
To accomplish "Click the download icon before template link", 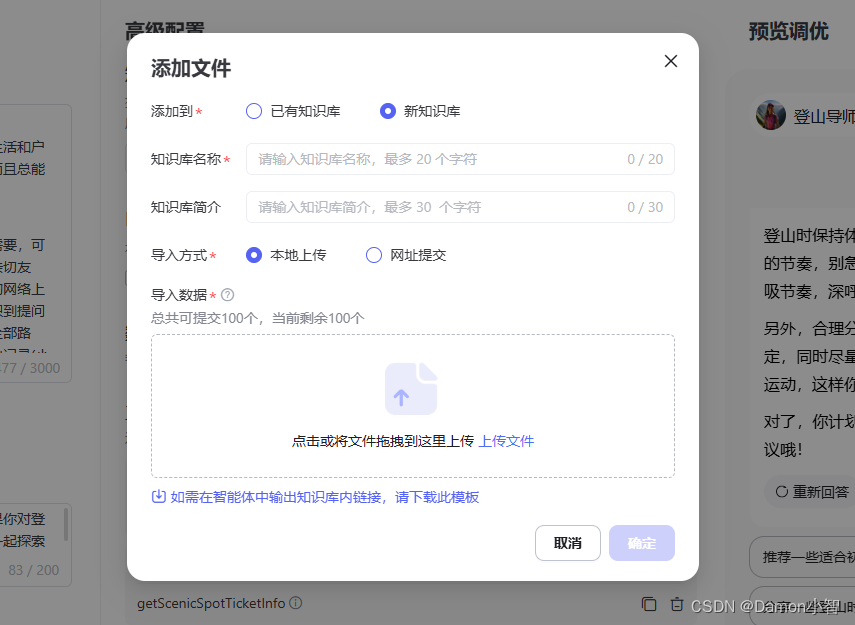I will pos(159,496).
